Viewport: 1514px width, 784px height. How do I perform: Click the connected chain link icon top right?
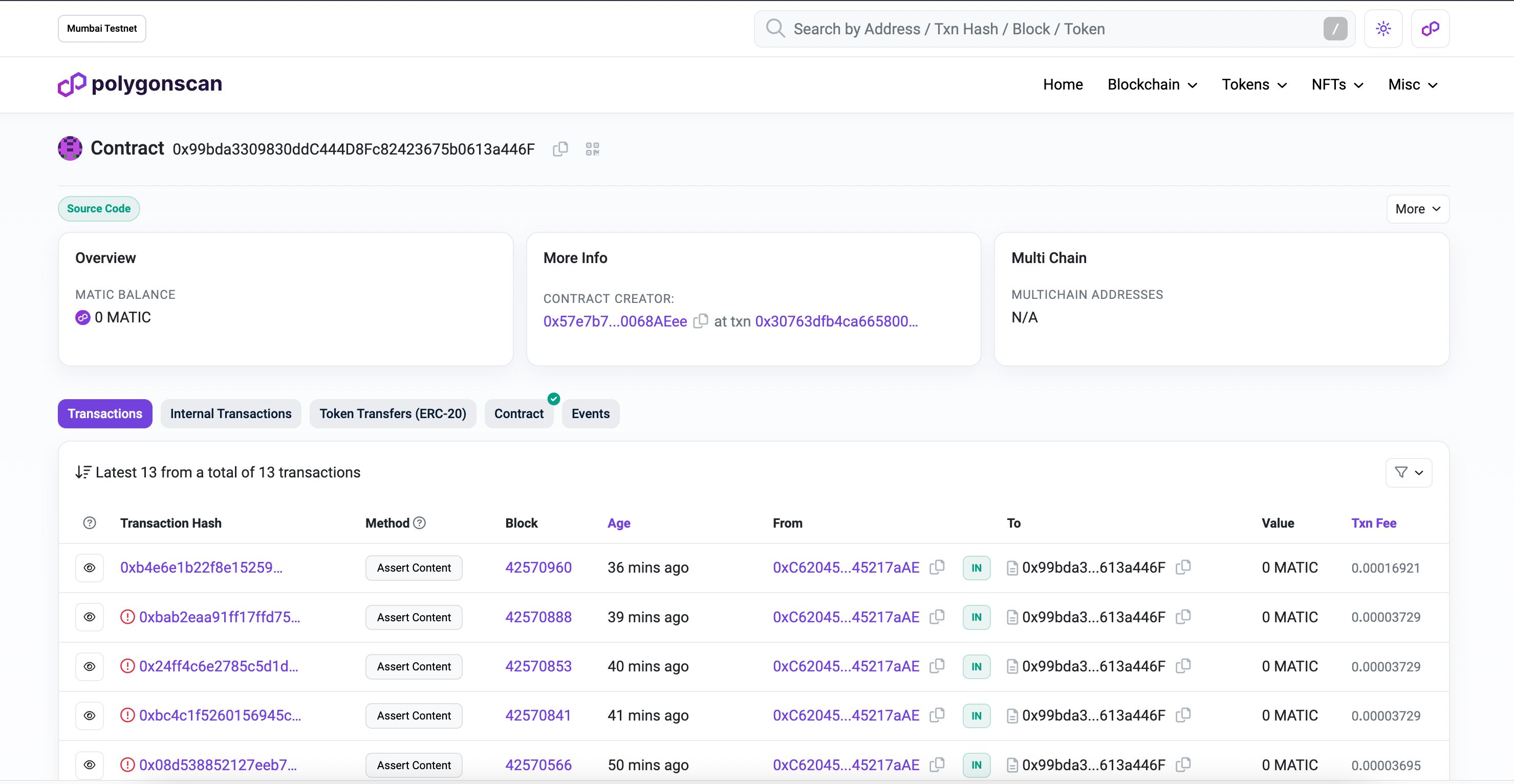(x=1430, y=28)
